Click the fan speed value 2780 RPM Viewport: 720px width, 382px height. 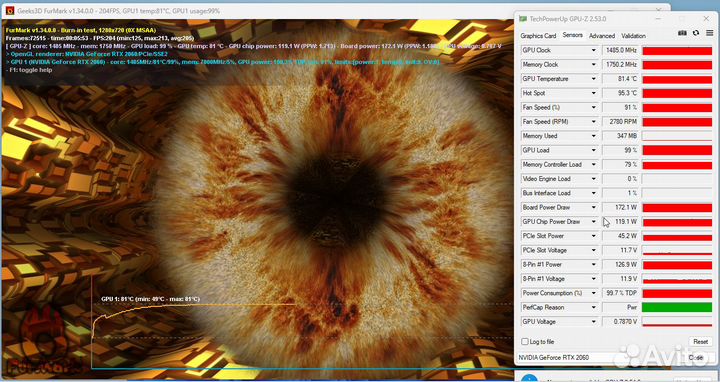[x=620, y=122]
